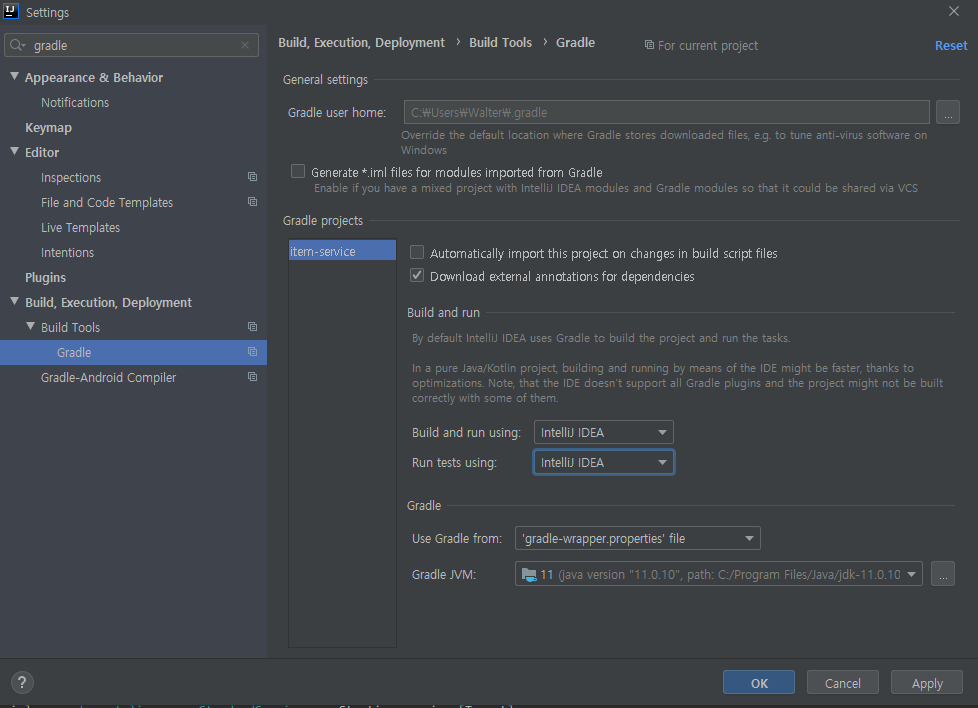Close the Settings dialog window
This screenshot has width=978, height=708.
954,11
